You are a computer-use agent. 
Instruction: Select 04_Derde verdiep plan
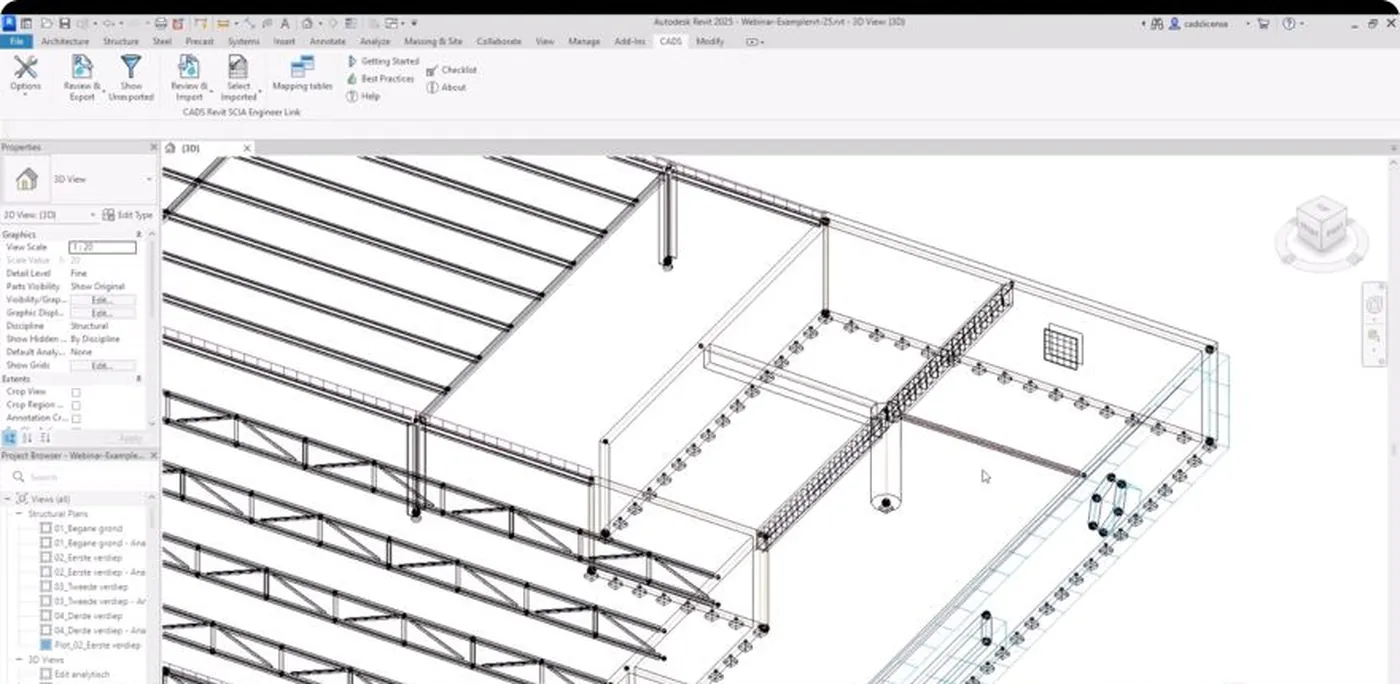[88, 616]
